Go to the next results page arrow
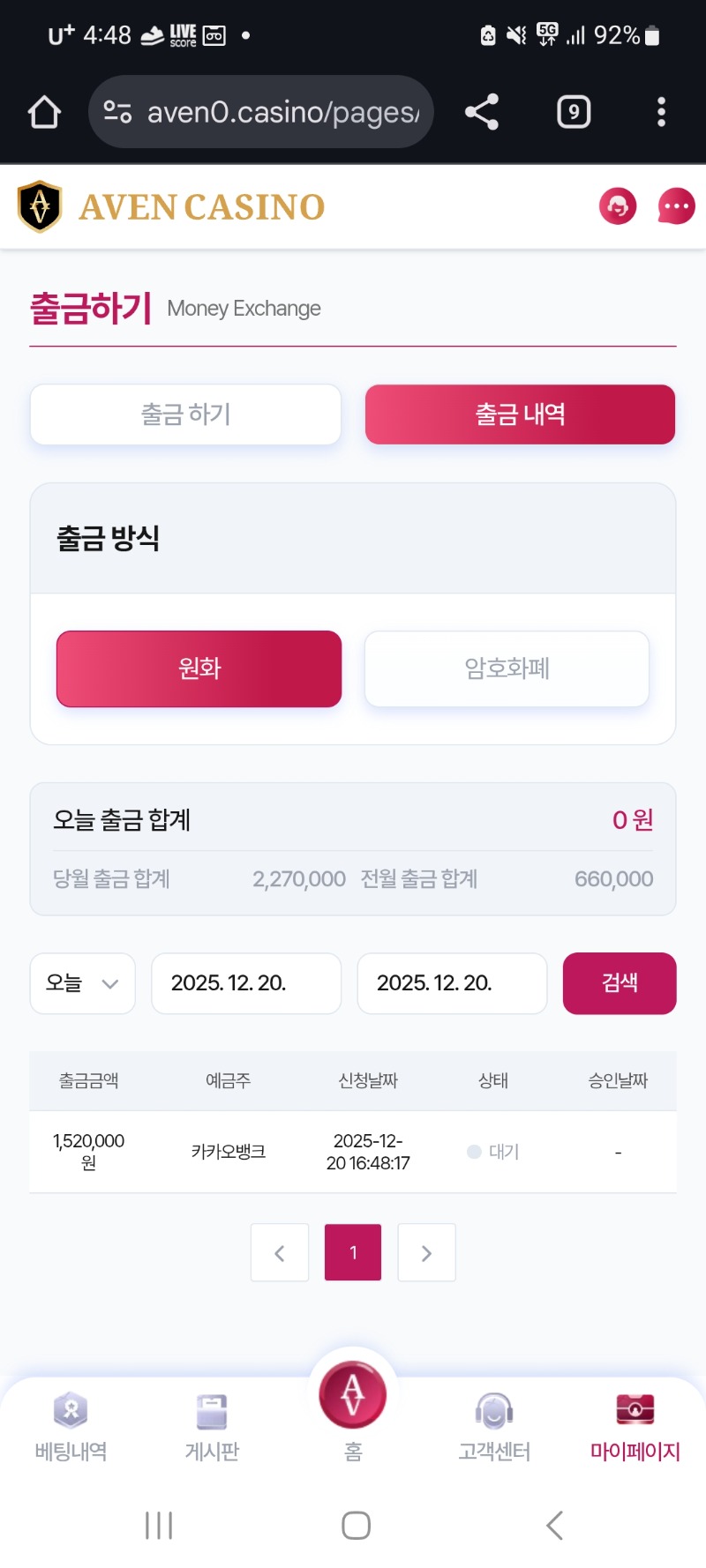706x1568 pixels. [426, 1252]
